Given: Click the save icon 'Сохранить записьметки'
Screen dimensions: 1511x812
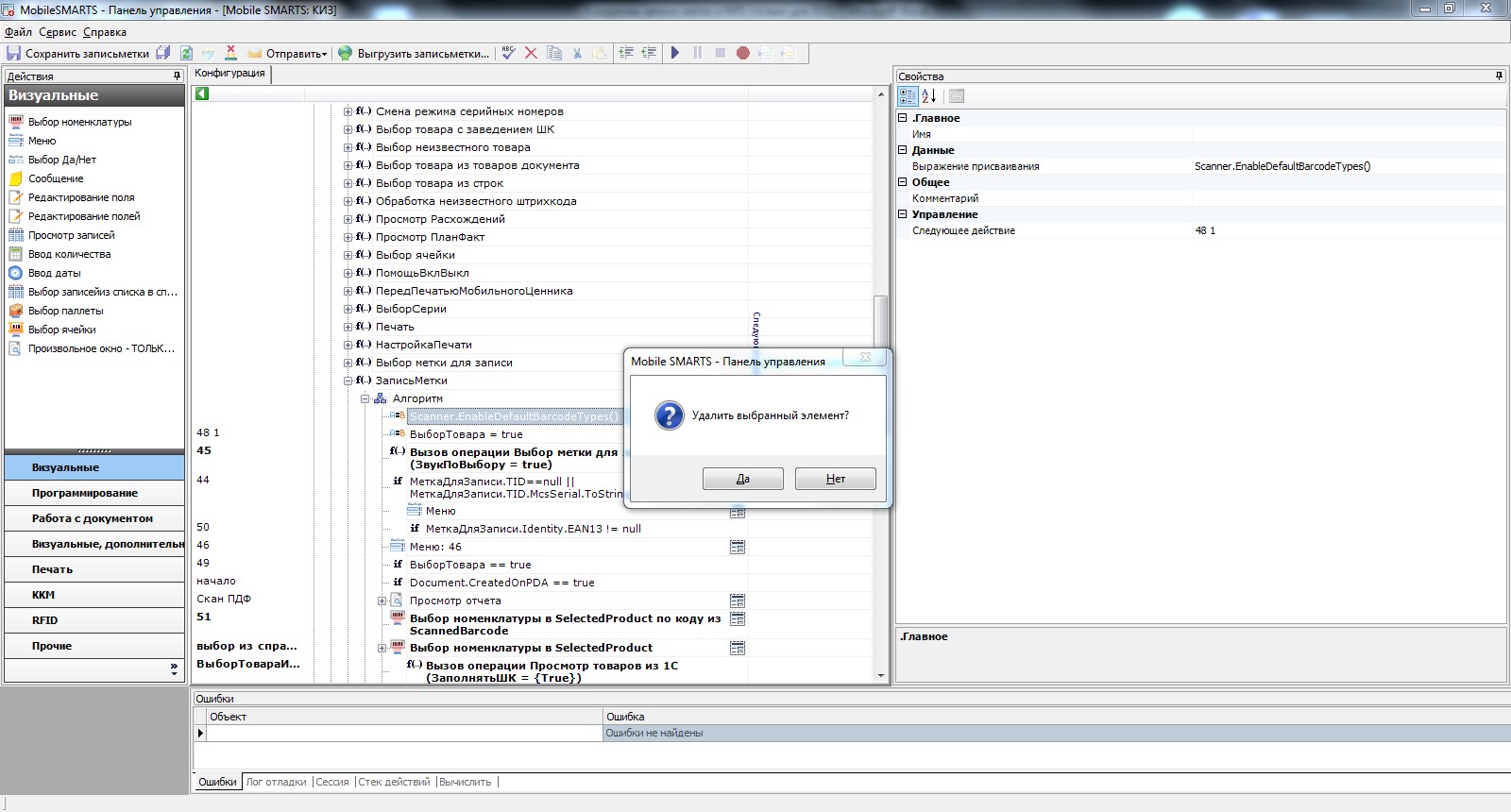Looking at the screenshot, I should [x=14, y=53].
